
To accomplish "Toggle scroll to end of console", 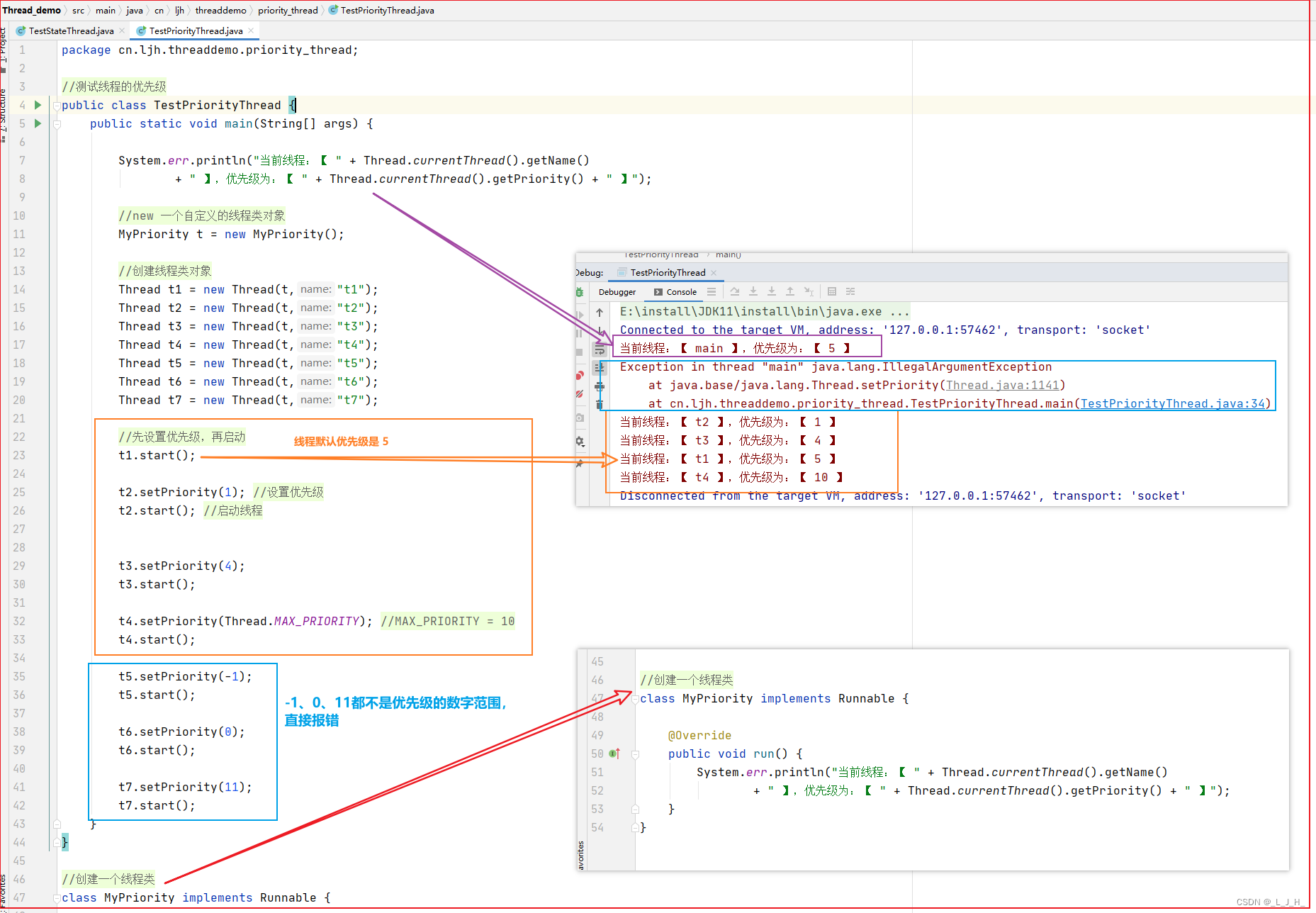I will [x=600, y=368].
